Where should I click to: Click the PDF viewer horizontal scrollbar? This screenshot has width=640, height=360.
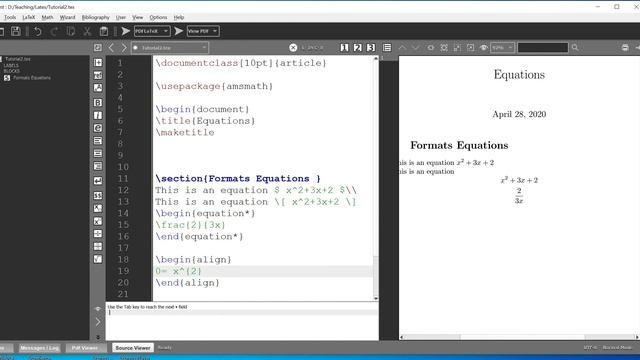pyautogui.click(x=519, y=337)
